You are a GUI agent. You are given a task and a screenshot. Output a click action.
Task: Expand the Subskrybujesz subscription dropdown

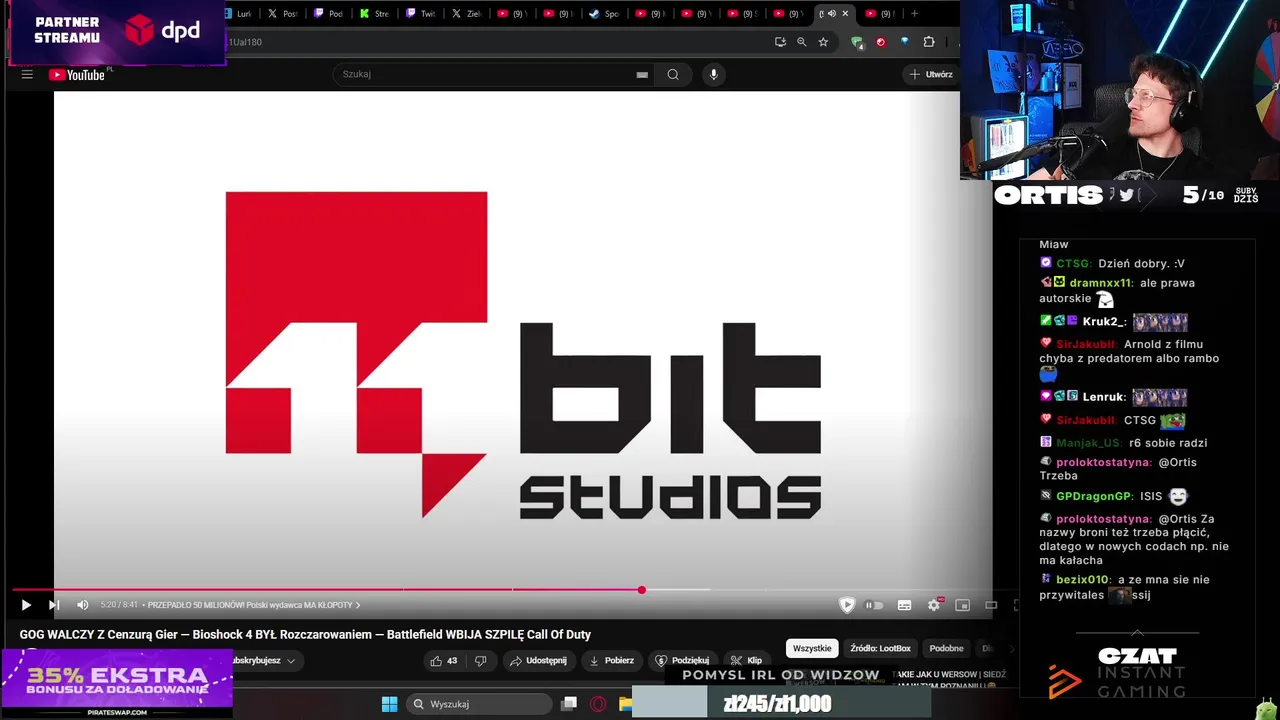point(291,661)
